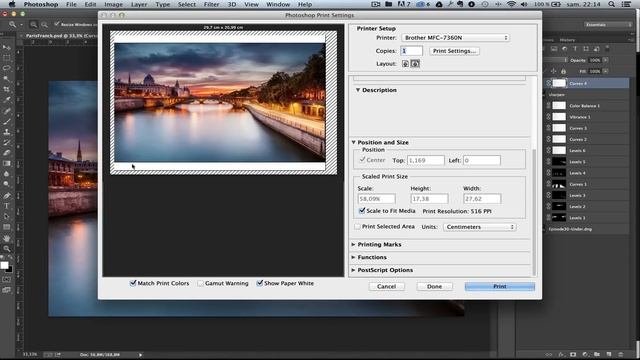Select the Eraser tool
This screenshot has width=640, height=360.
click(x=7, y=153)
